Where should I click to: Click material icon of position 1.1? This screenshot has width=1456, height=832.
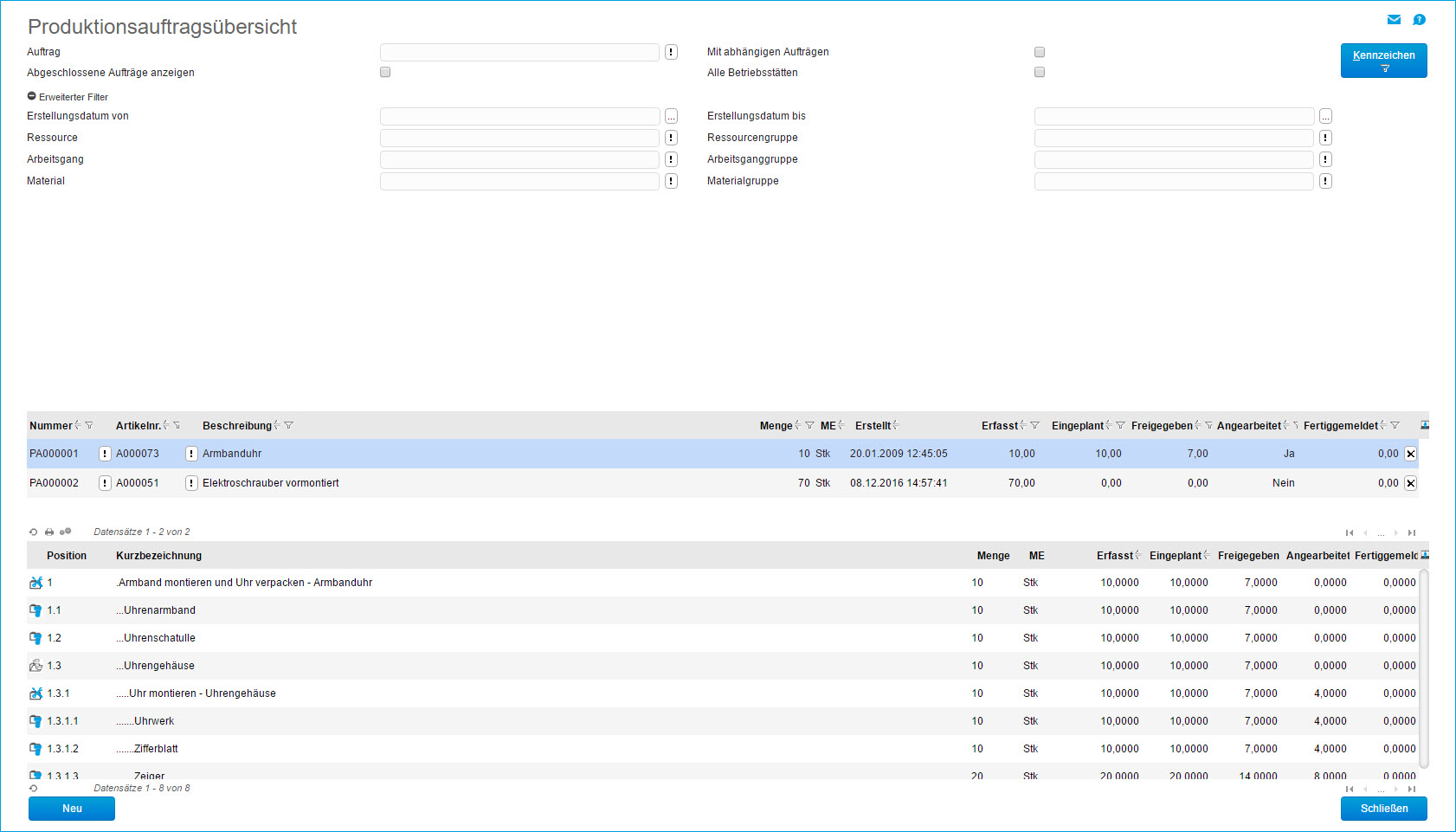pos(35,610)
